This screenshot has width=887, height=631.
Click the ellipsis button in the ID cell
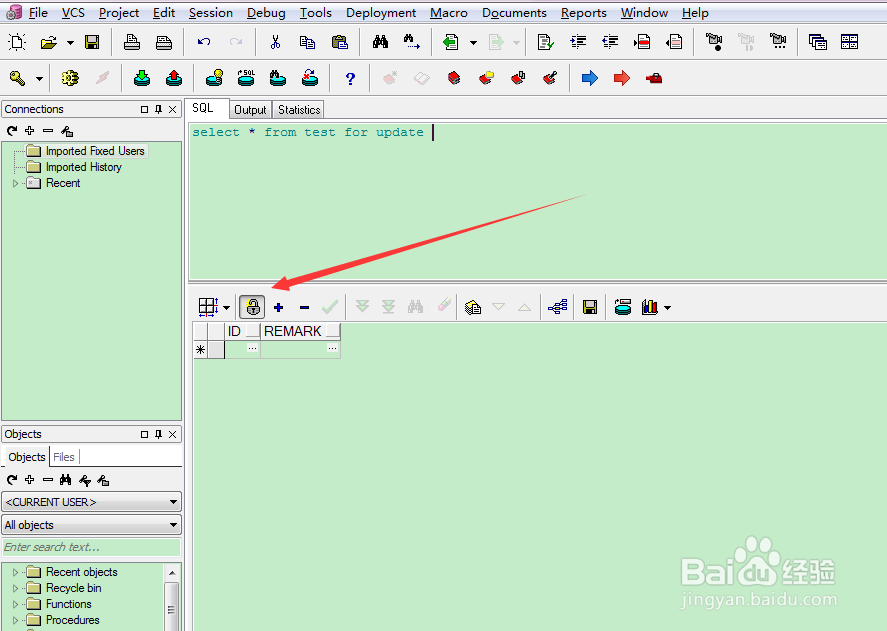pyautogui.click(x=252, y=348)
